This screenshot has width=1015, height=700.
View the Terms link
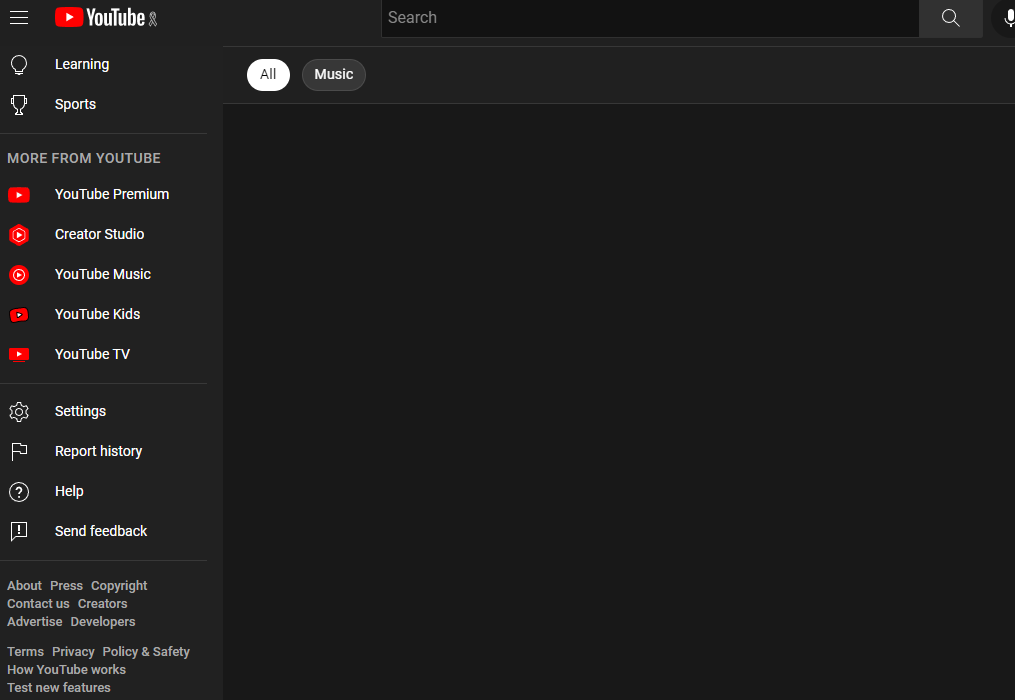(x=25, y=651)
